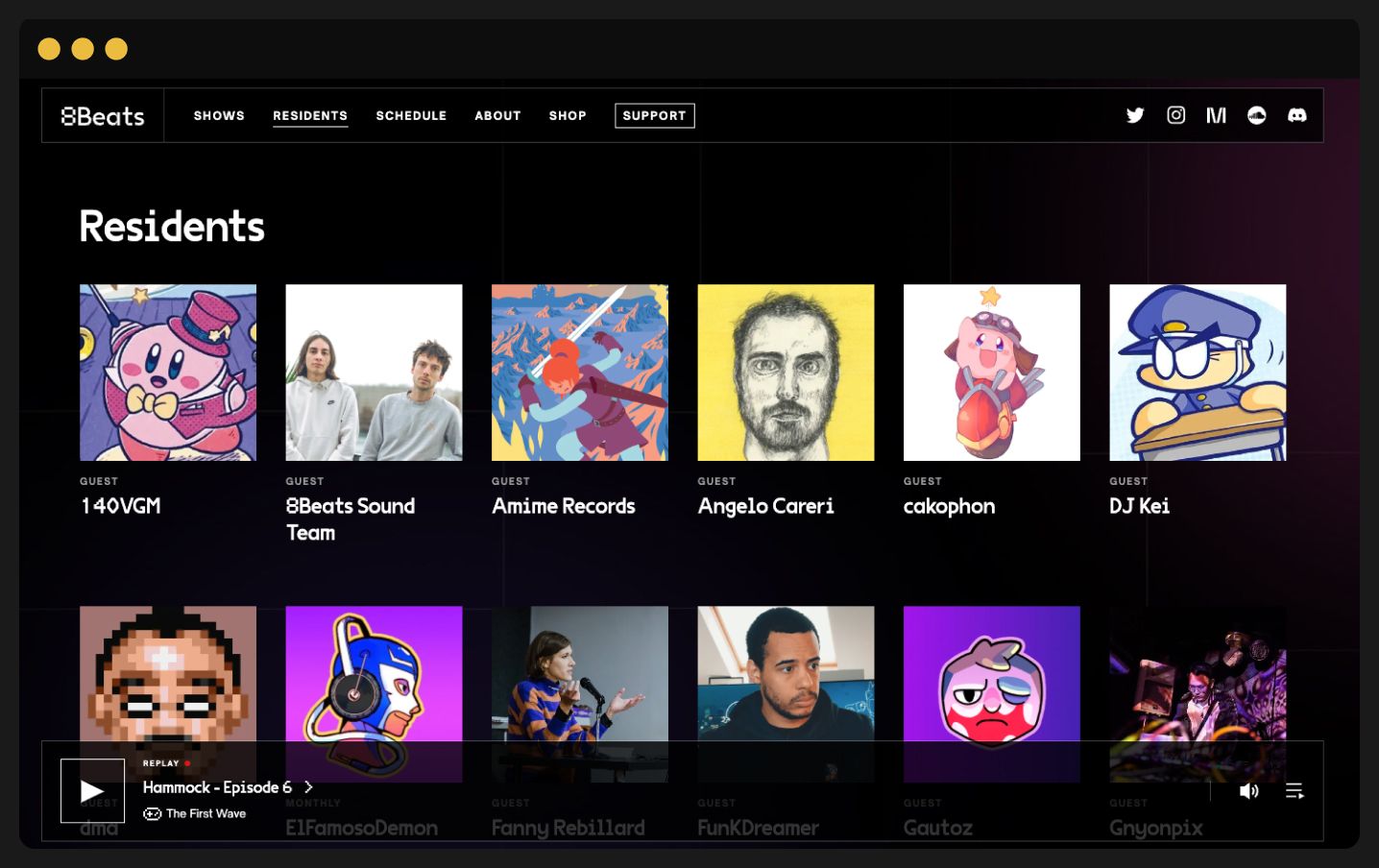Image resolution: width=1379 pixels, height=868 pixels.
Task: Click the chevron next to Hammock - Episode 6
Action: (x=308, y=787)
